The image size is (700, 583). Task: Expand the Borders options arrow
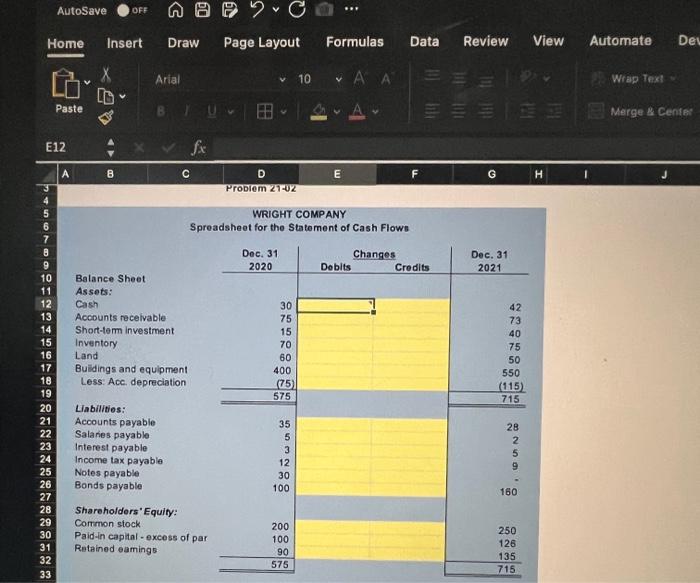click(x=283, y=112)
